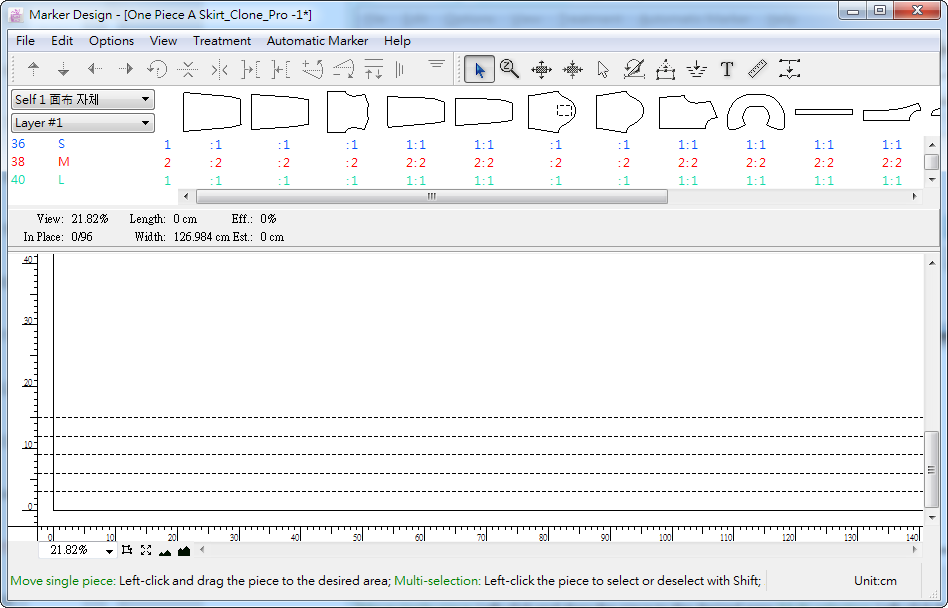Click the large mountain zoom-in icon
The height and width of the screenshot is (608, 948).
coord(184,550)
